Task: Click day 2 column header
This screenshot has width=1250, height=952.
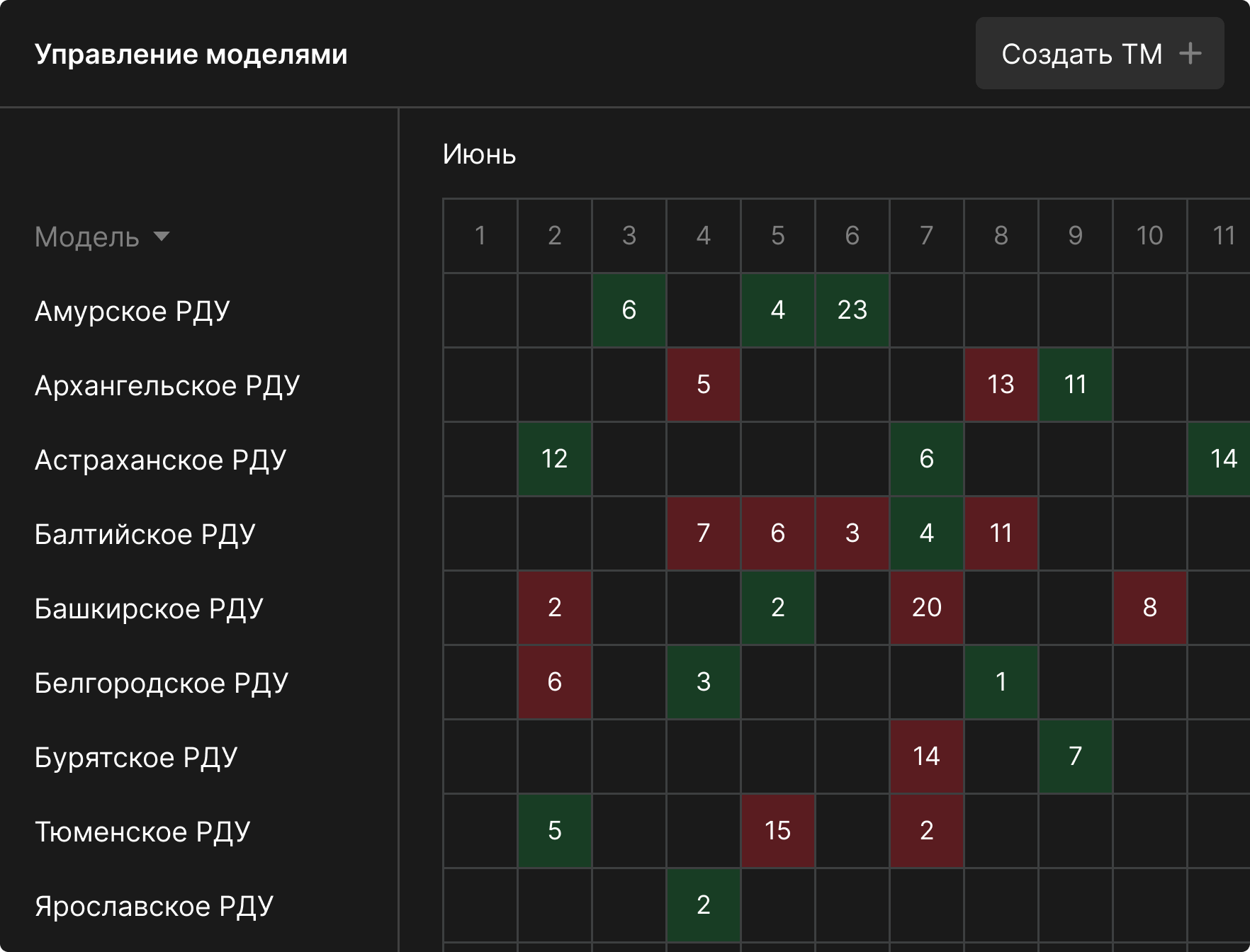Action: (555, 236)
